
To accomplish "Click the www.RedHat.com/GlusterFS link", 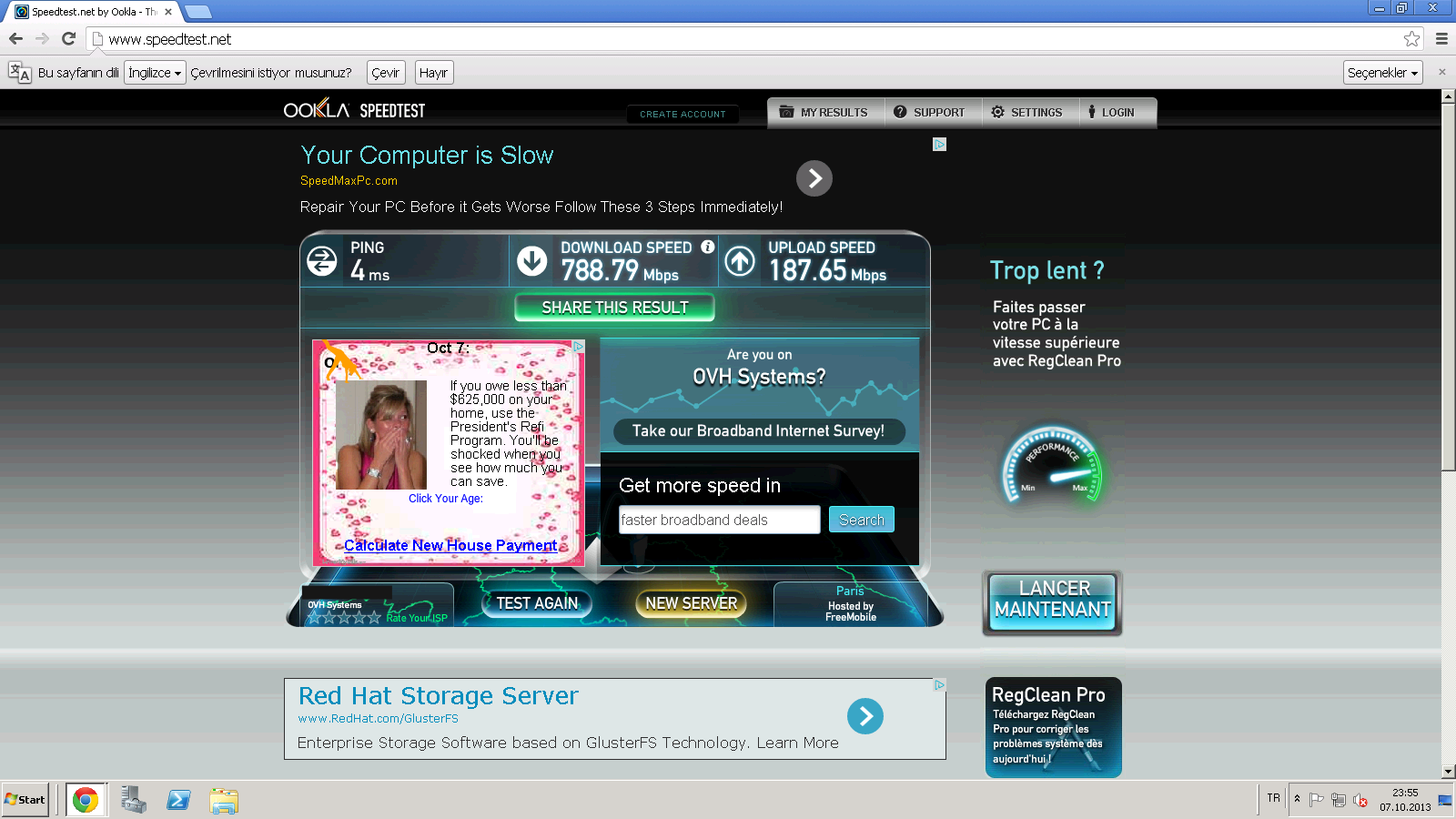I will point(378,719).
